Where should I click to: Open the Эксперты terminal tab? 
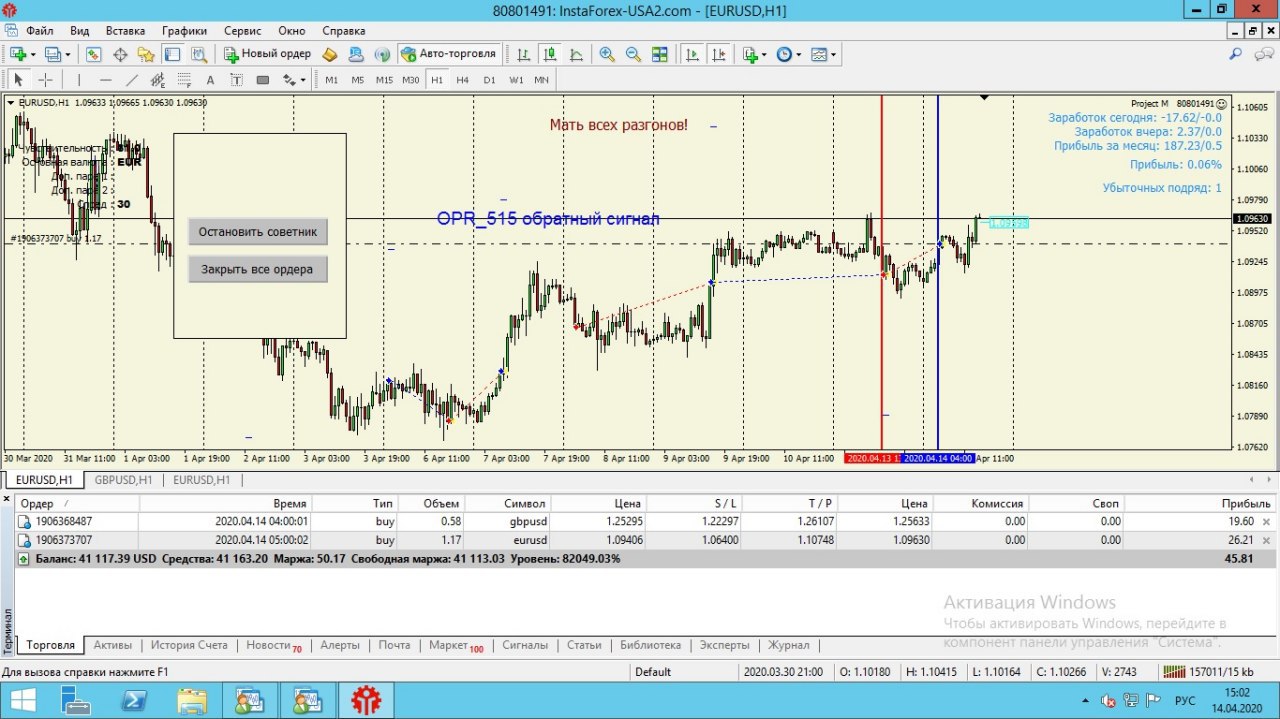point(724,645)
